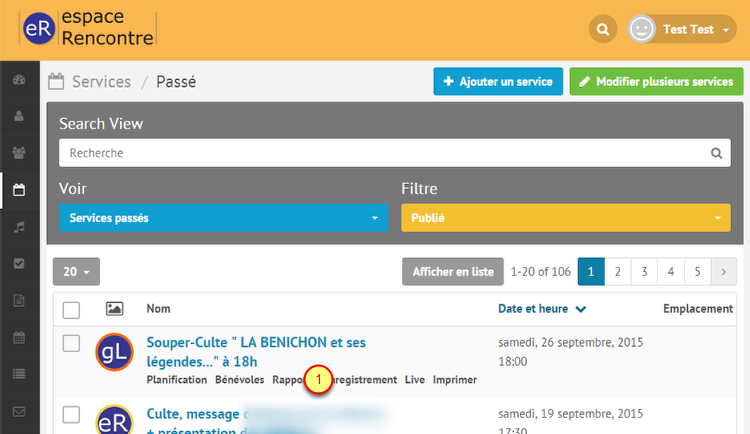The image size is (750, 434).
Task: Click Imprimer for the Souper-Culte service
Action: click(x=455, y=379)
